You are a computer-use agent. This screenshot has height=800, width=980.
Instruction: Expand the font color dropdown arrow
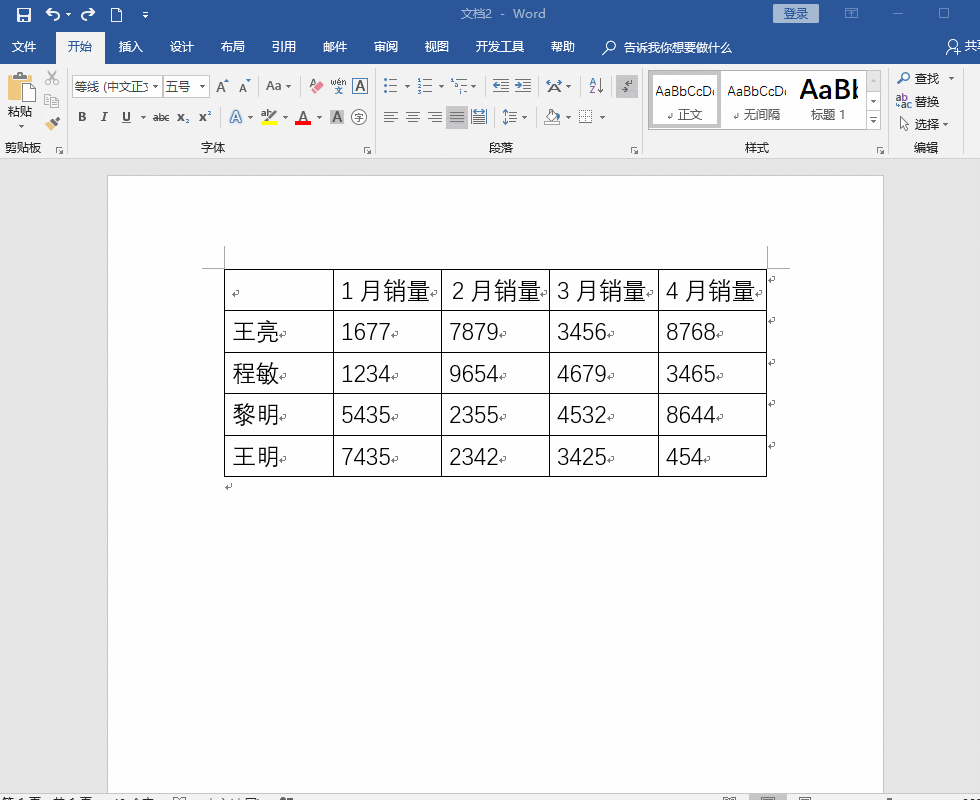pyautogui.click(x=318, y=118)
